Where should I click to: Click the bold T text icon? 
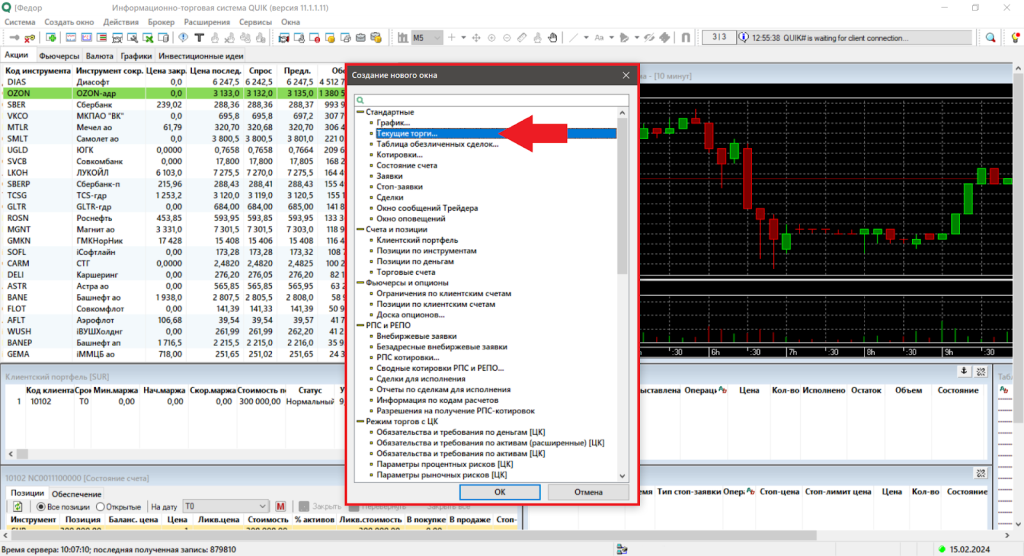click(x=199, y=38)
